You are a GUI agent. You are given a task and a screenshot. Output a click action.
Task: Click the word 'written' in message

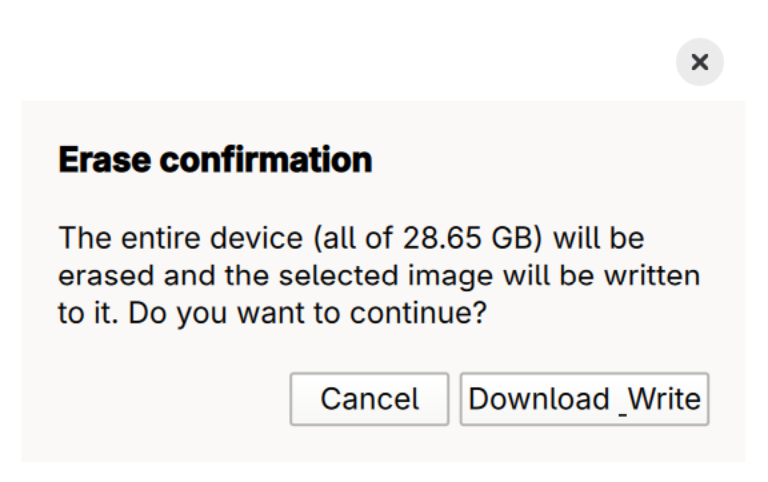pyautogui.click(x=652, y=276)
